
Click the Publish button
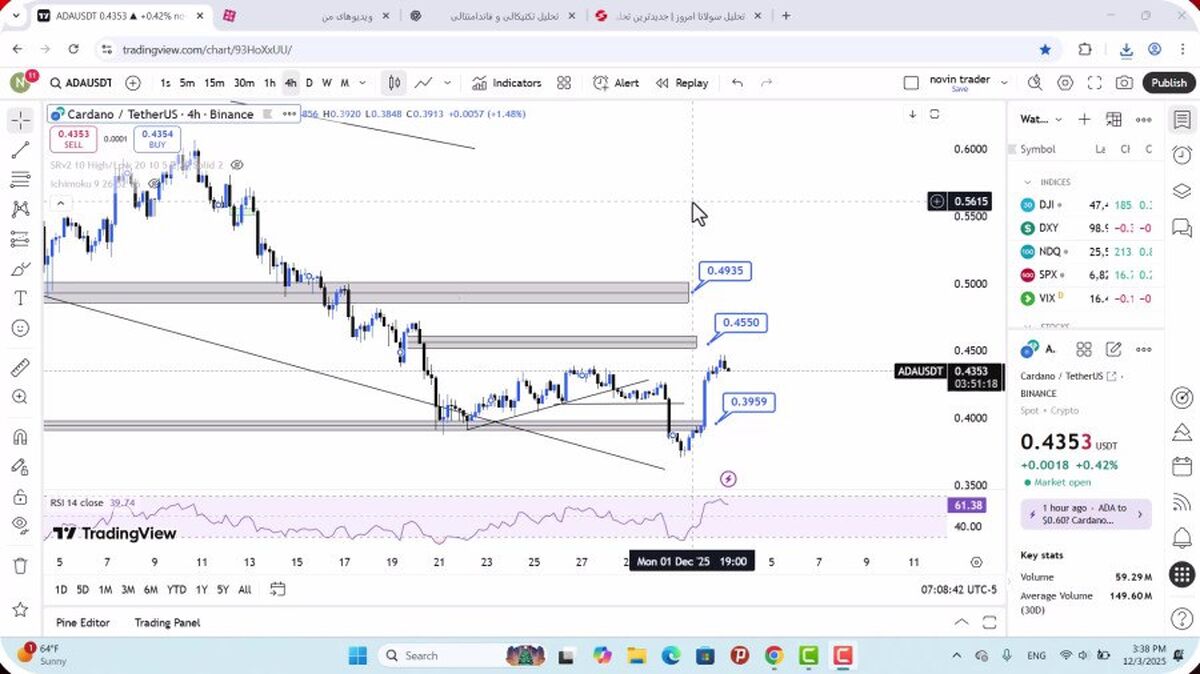click(x=1168, y=83)
